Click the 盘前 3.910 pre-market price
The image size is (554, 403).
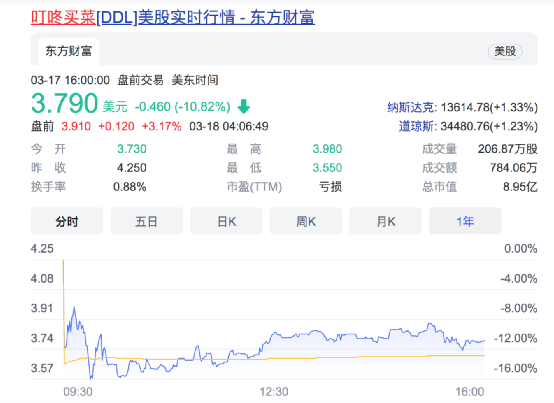(76, 126)
